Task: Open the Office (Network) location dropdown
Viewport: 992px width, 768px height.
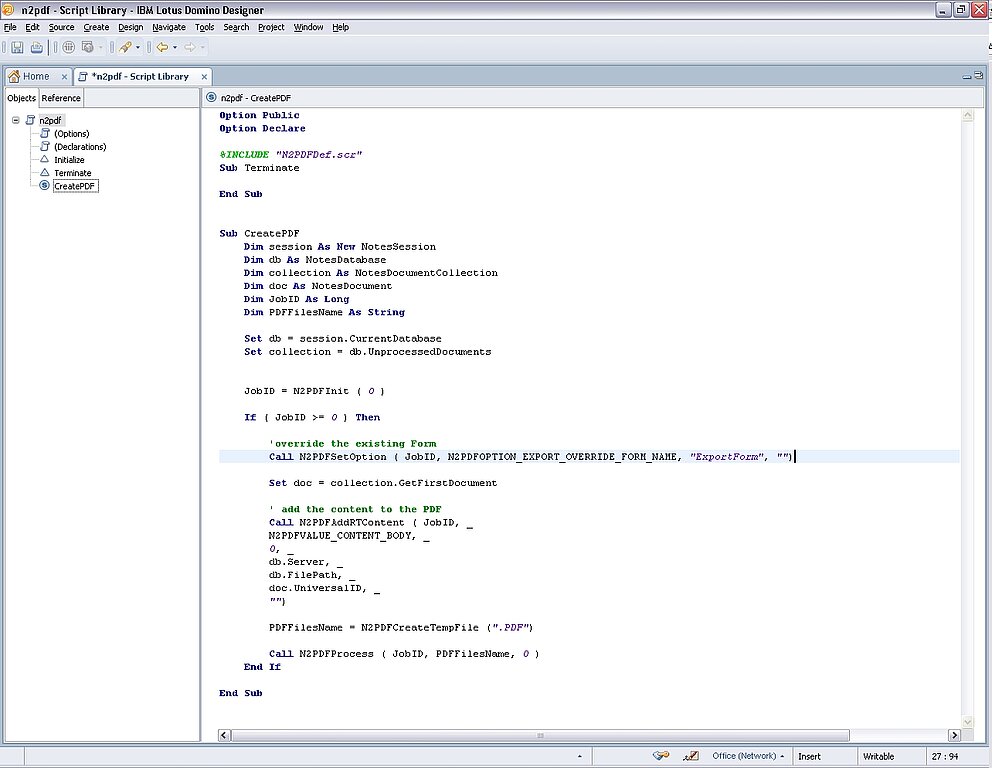Action: 748,756
